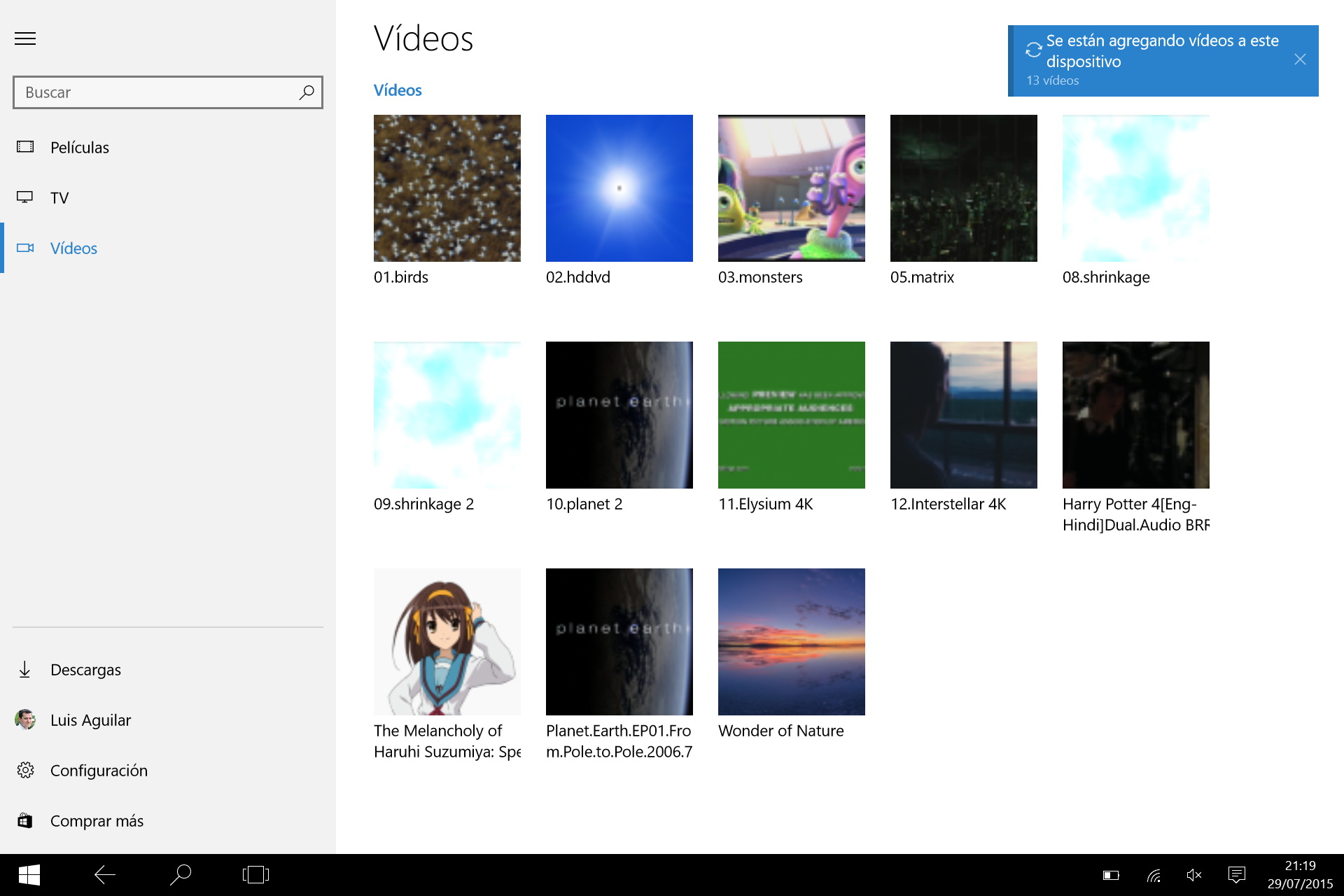Click Luis Aguilar profile avatar
1344x896 pixels.
coord(25,720)
